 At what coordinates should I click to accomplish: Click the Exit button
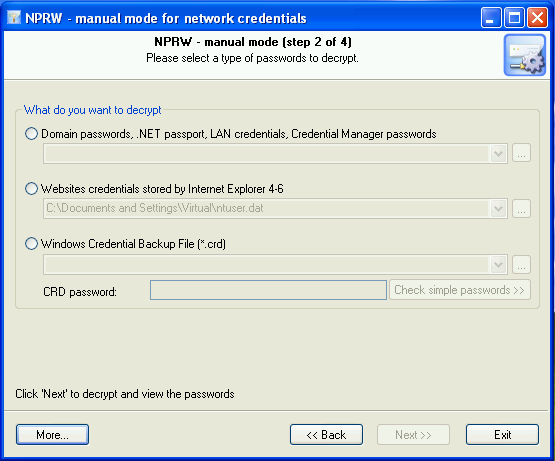point(502,434)
